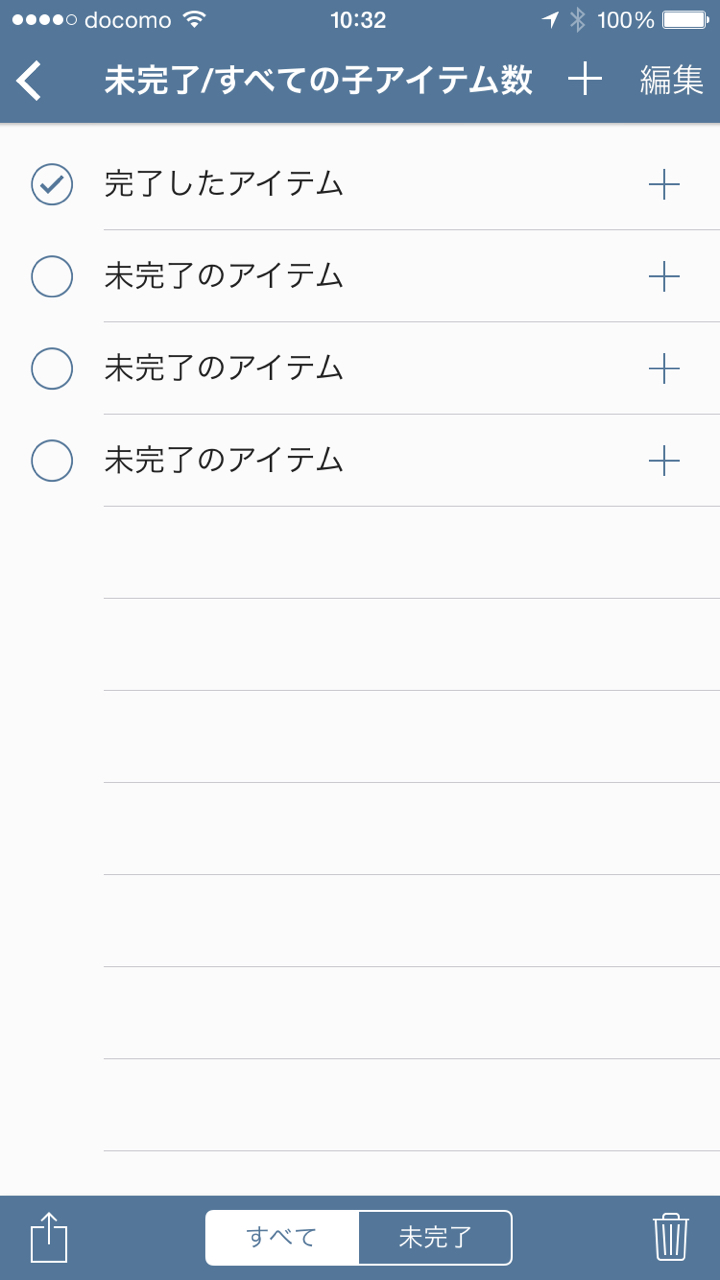Add child item to 完了したアイテム row
The height and width of the screenshot is (1280, 720).
coord(664,184)
